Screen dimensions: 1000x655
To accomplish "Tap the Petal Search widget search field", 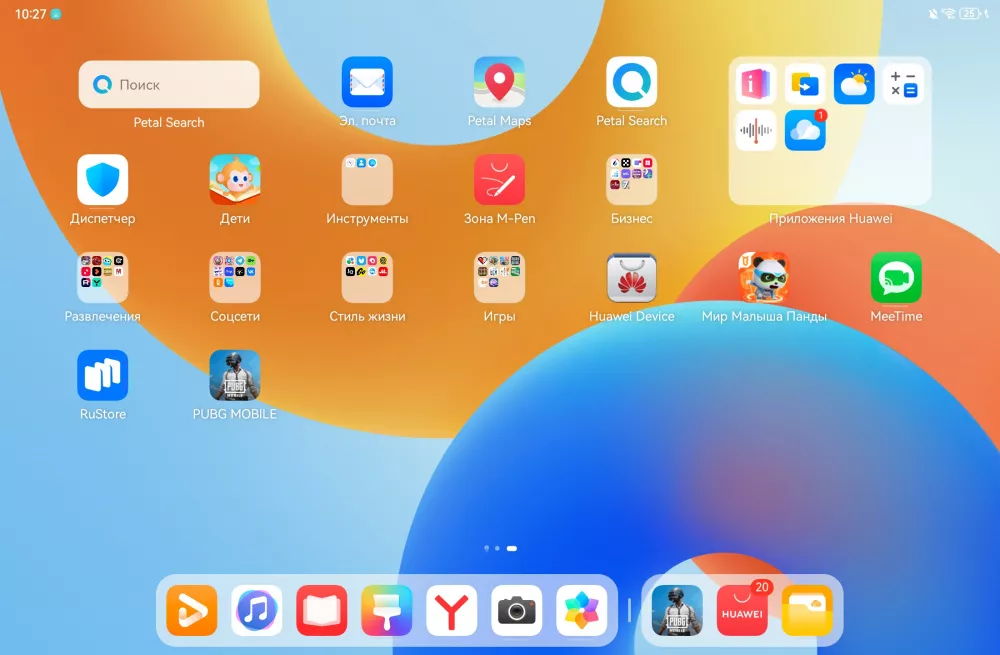I will coord(169,84).
